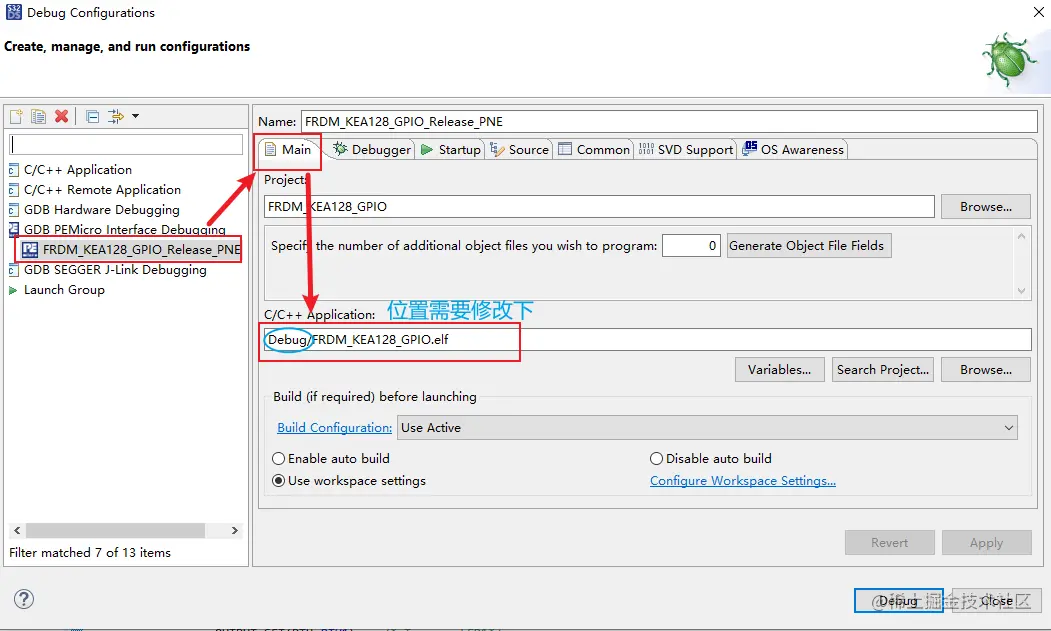The height and width of the screenshot is (631, 1051).
Task: Click the C/C++ Remote Application tree icon
Action: pyautogui.click(x=13, y=190)
